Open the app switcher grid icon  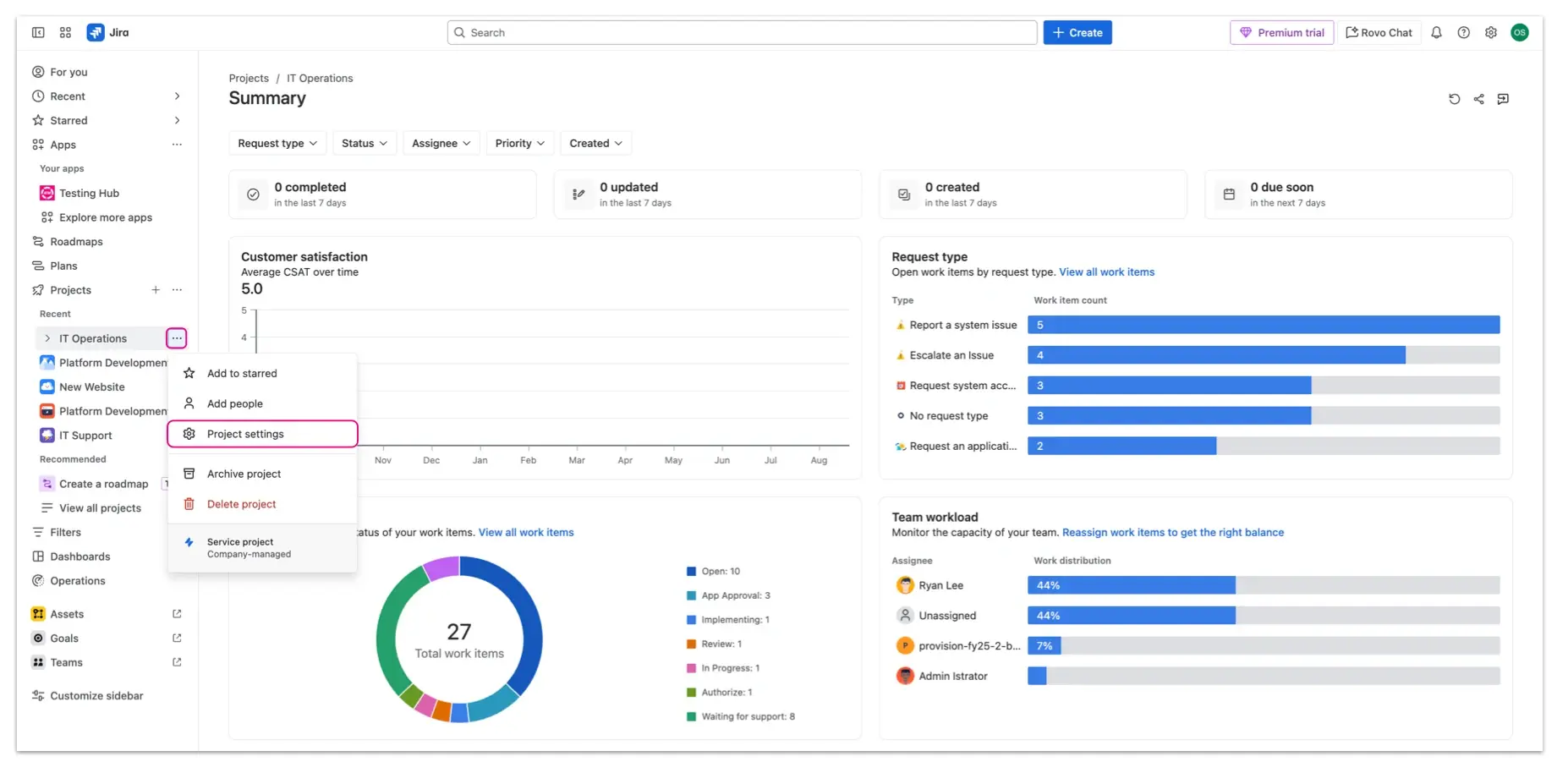tap(65, 32)
